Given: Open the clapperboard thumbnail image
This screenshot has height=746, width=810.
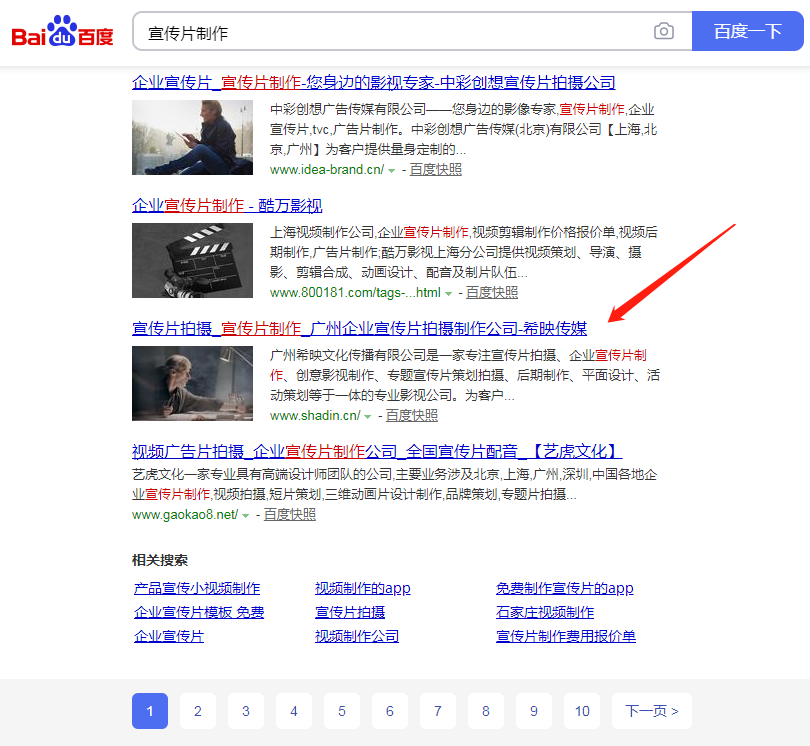Looking at the screenshot, I should click(192, 260).
